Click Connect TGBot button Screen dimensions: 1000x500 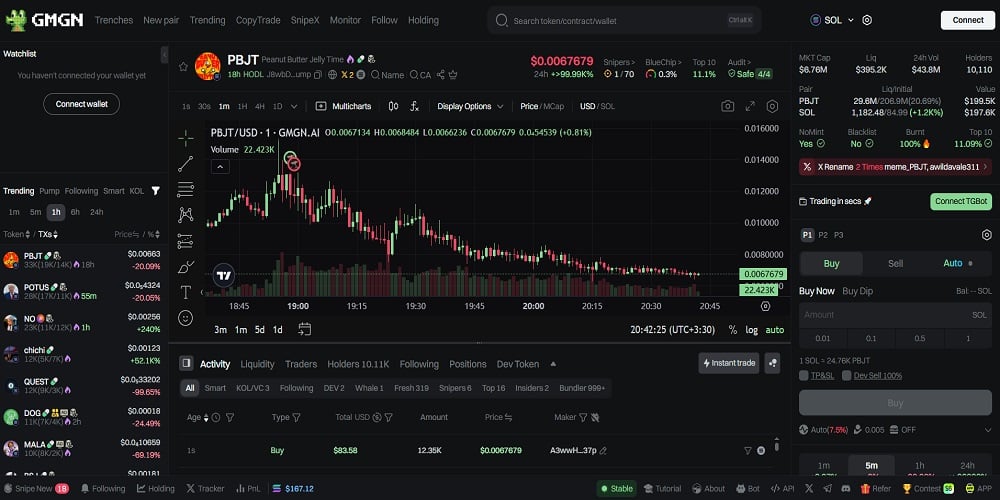961,202
